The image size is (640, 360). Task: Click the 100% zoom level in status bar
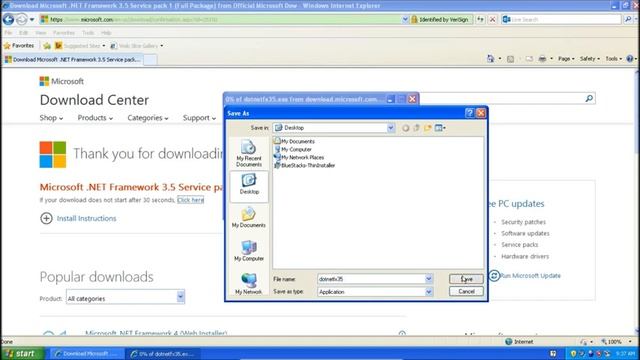click(615, 342)
